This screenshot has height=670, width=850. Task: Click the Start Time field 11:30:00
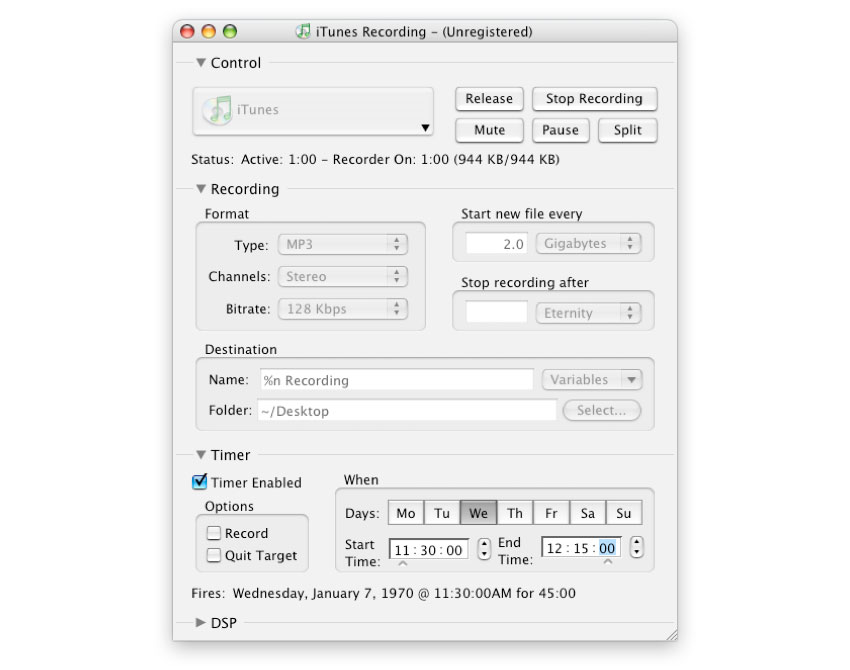(428, 550)
